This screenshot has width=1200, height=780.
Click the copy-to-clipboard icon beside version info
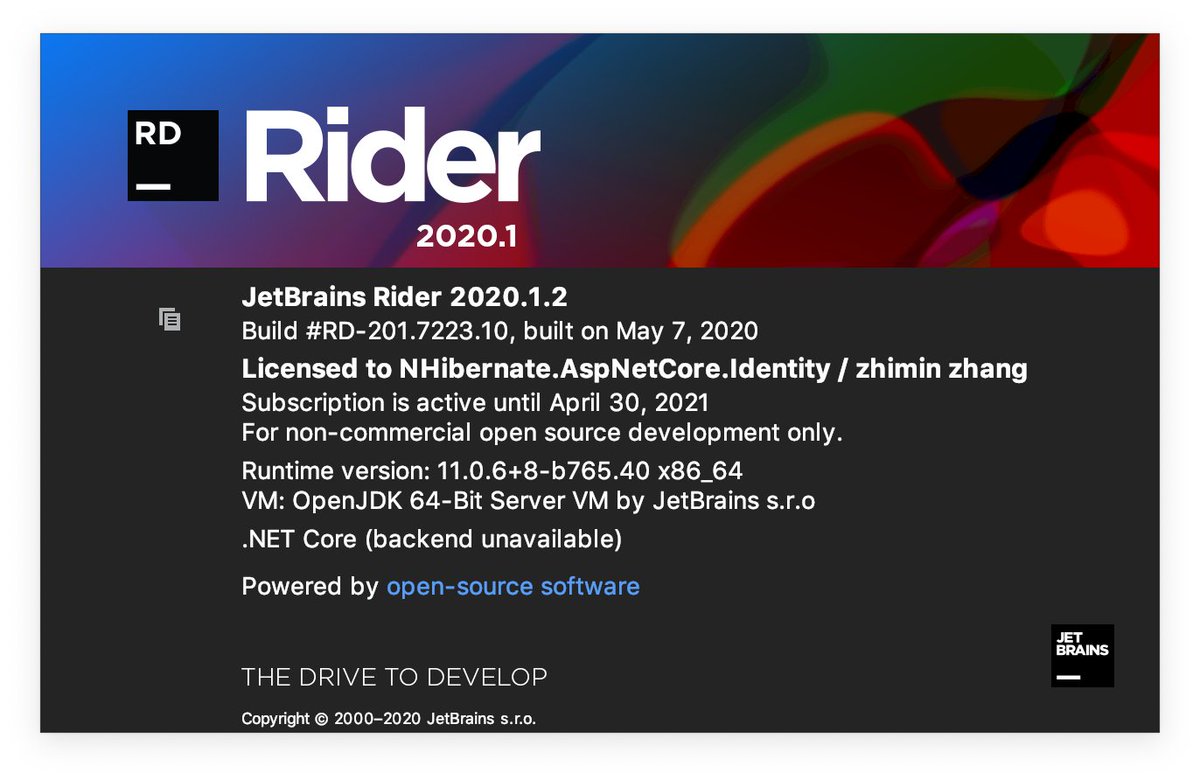coord(170,319)
